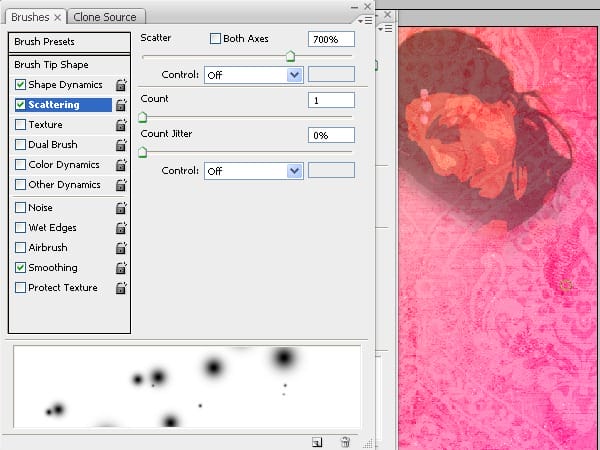
Task: Open the Scatter Control dropdown
Action: (x=254, y=75)
